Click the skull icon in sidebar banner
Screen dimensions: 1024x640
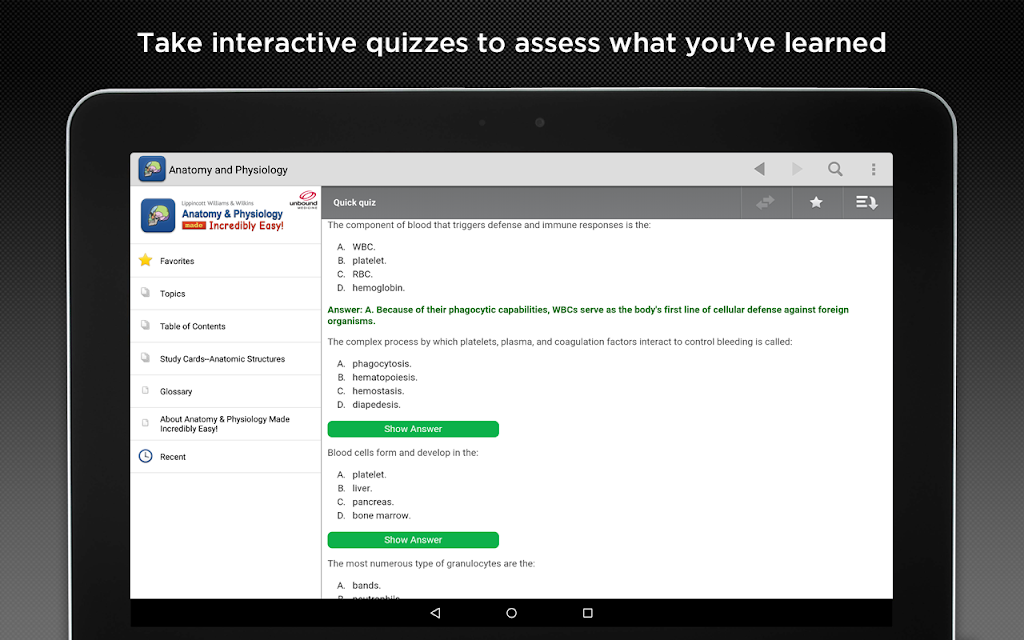158,216
